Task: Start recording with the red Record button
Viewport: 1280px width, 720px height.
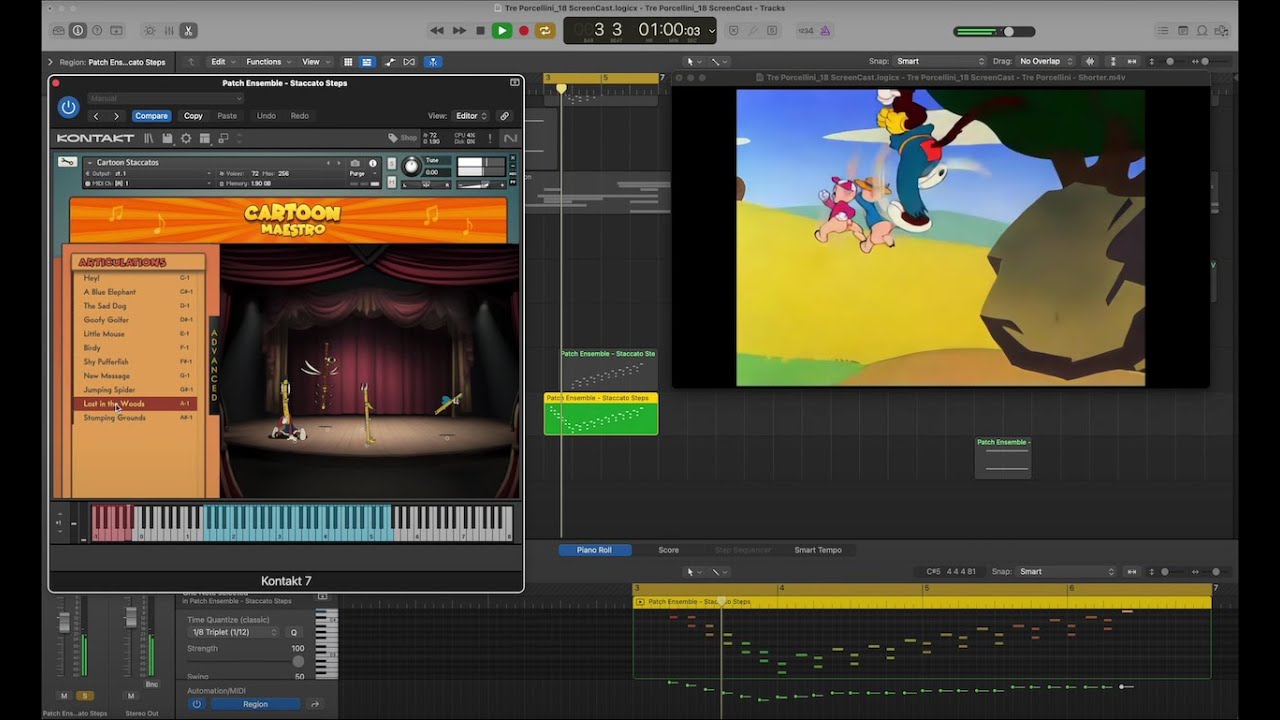Action: coord(523,31)
